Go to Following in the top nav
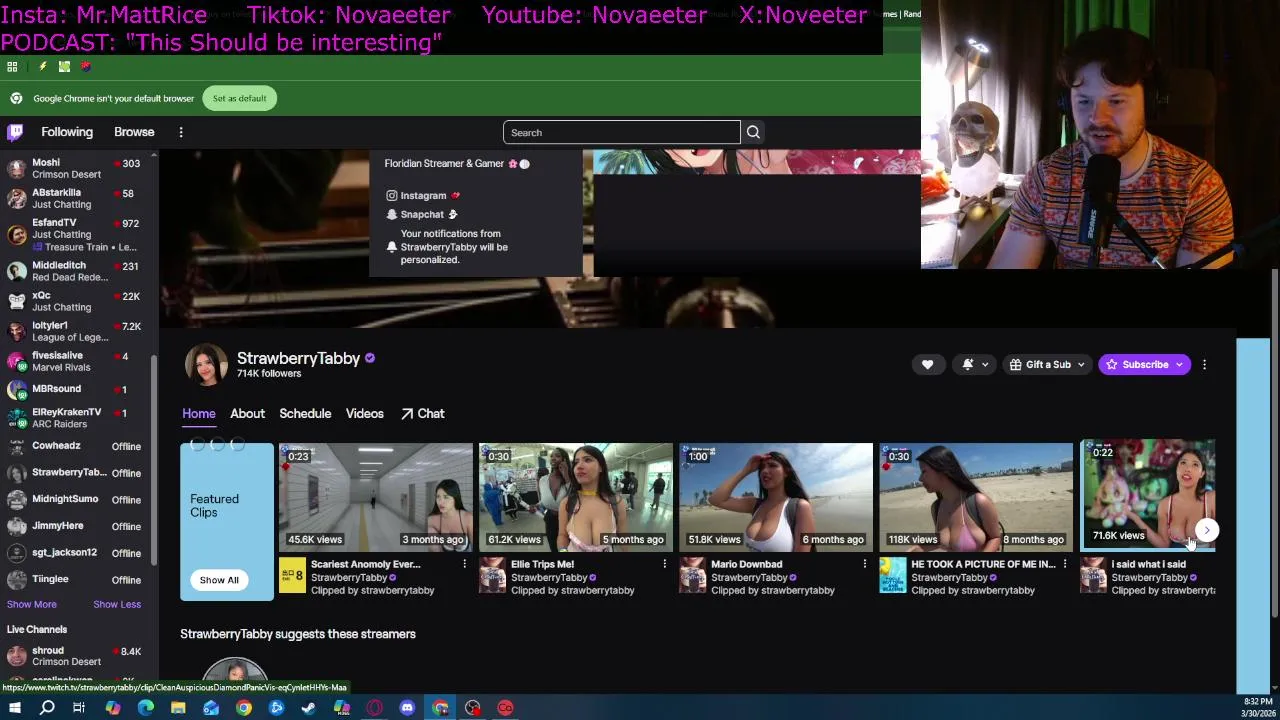The height and width of the screenshot is (720, 1280). pyautogui.click(x=67, y=132)
